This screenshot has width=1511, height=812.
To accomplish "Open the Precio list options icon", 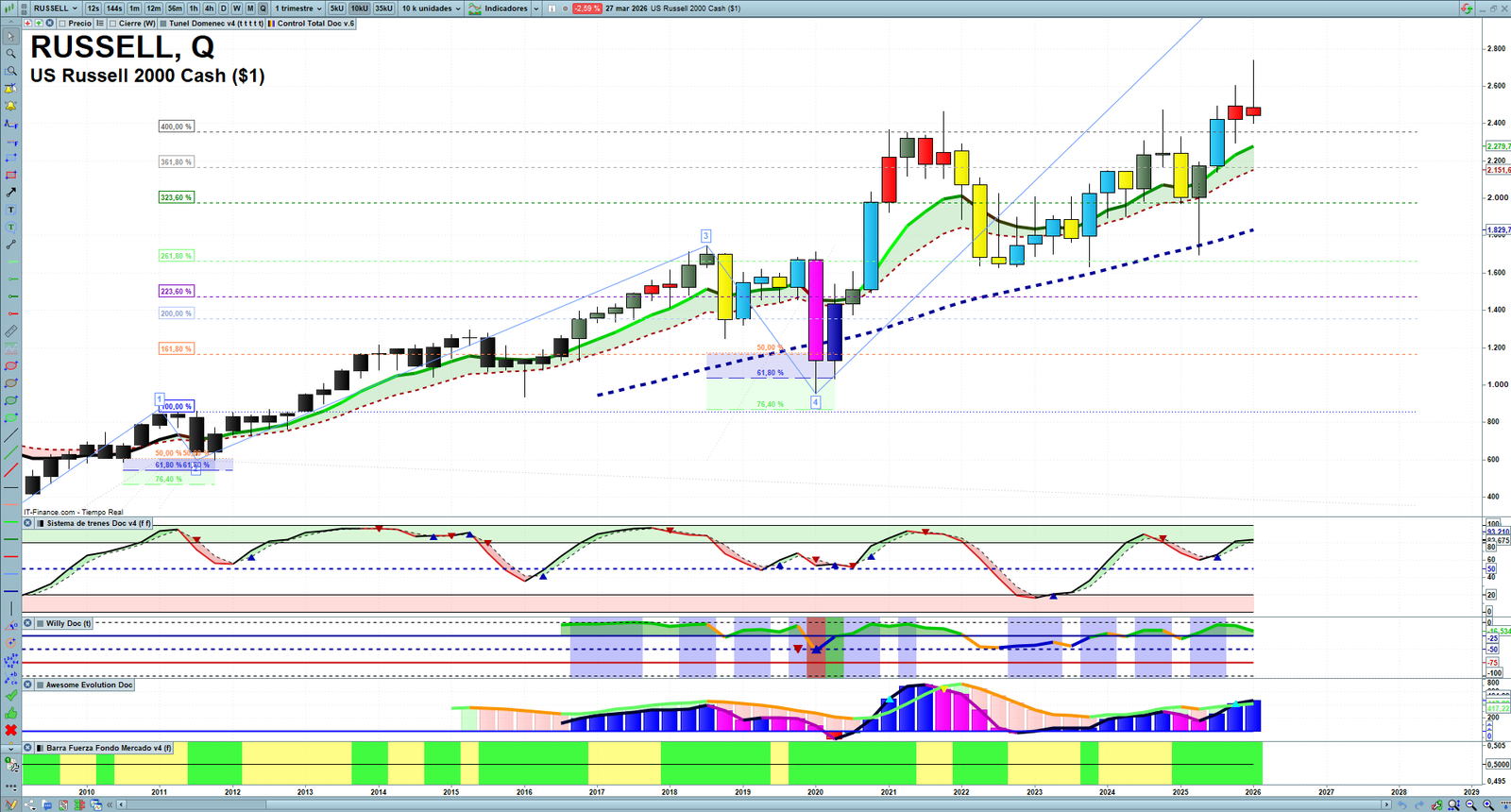I will (x=100, y=24).
